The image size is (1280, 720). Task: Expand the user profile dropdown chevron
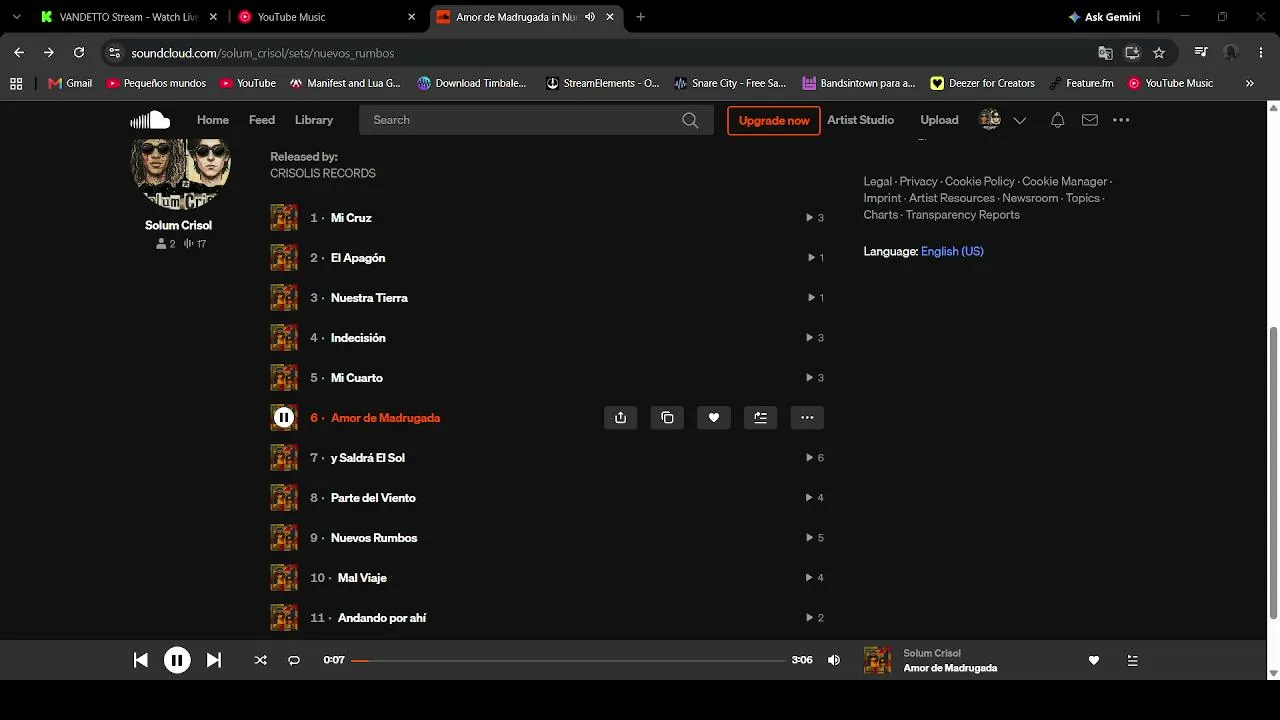coord(1019,120)
